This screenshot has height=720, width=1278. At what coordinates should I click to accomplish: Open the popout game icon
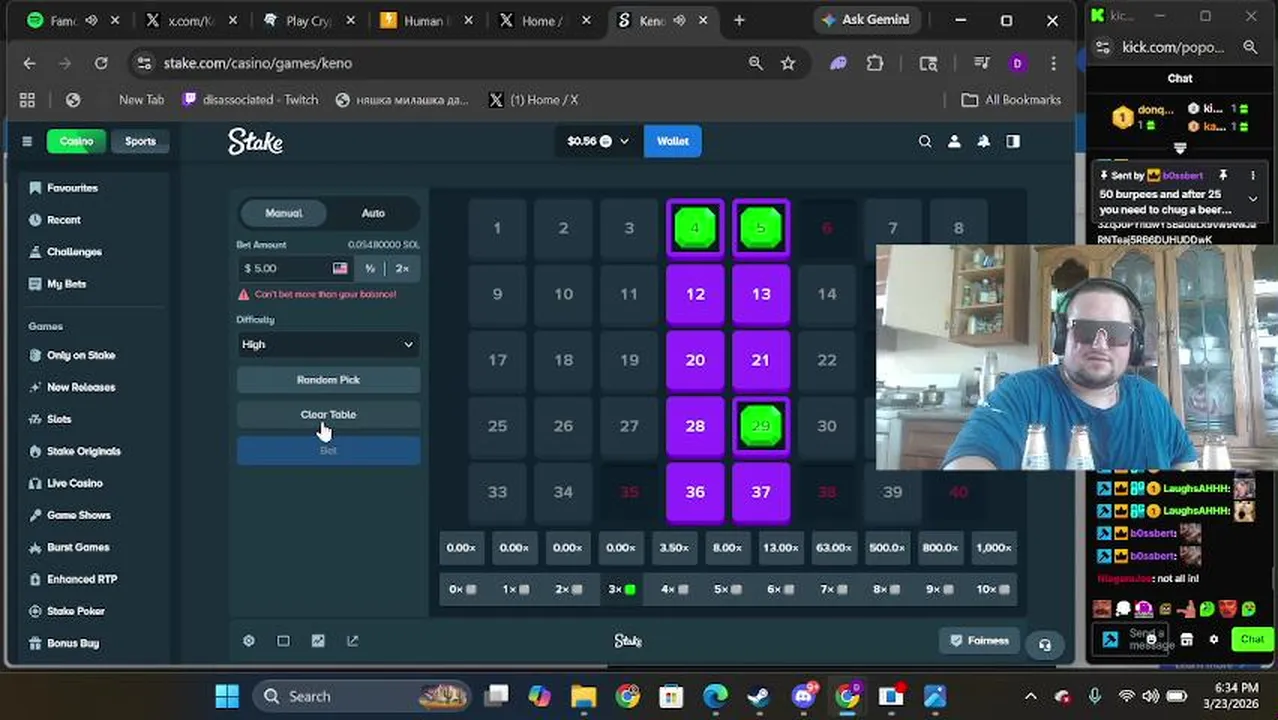(x=352, y=641)
